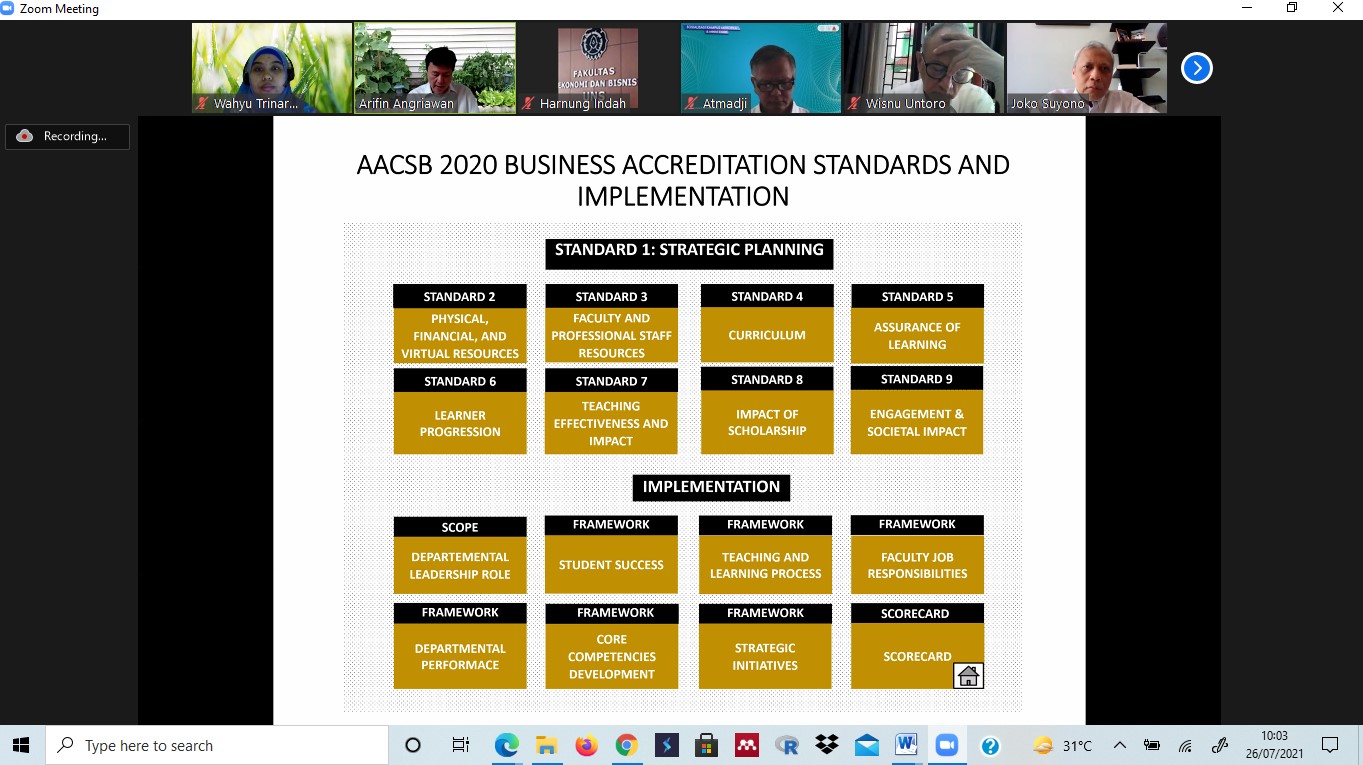1363x765 pixels.
Task: Open Microsoft Store from taskbar
Action: pos(707,745)
